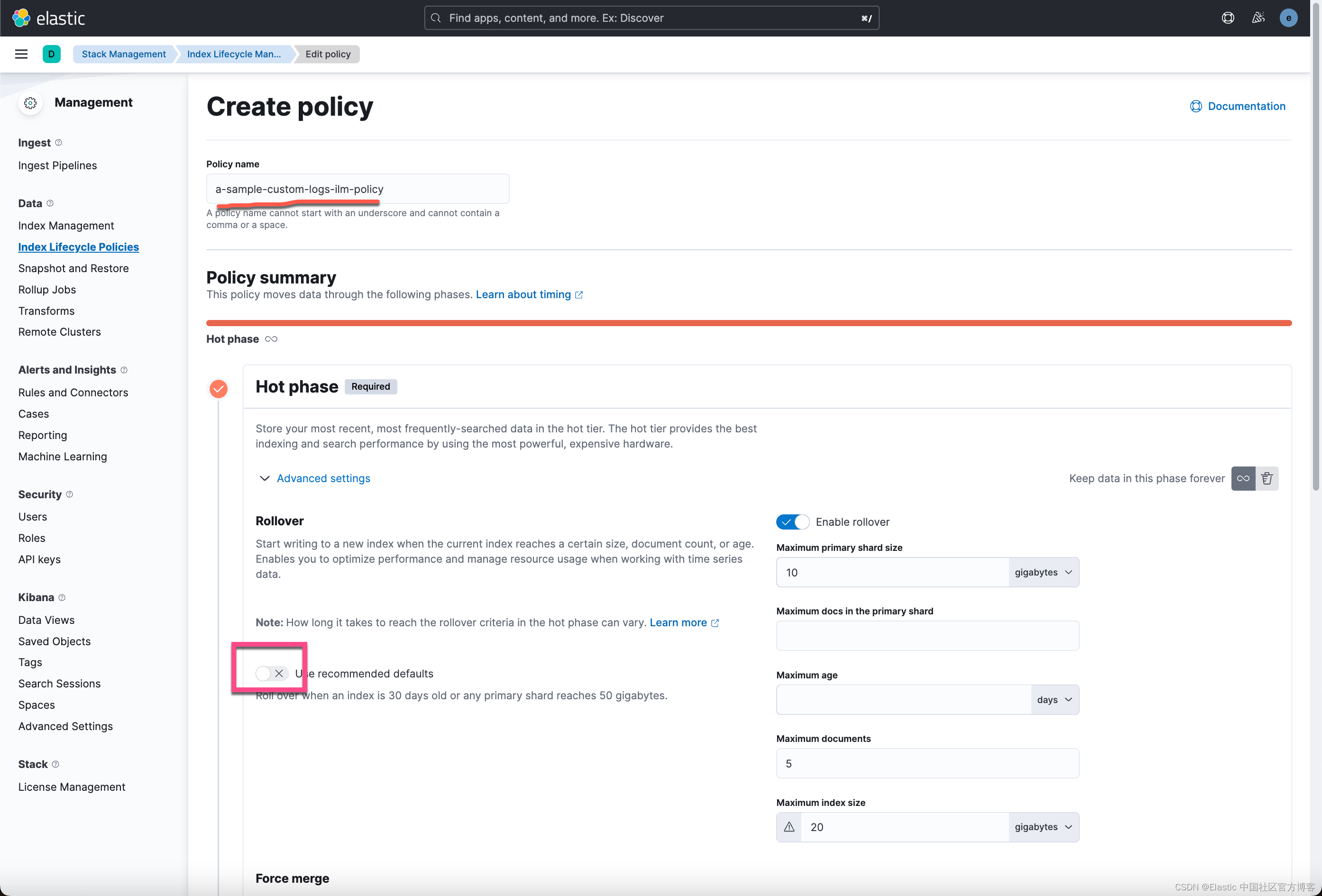Image resolution: width=1322 pixels, height=896 pixels.
Task: Open primary shard size gigabytes dropdown
Action: (x=1043, y=572)
